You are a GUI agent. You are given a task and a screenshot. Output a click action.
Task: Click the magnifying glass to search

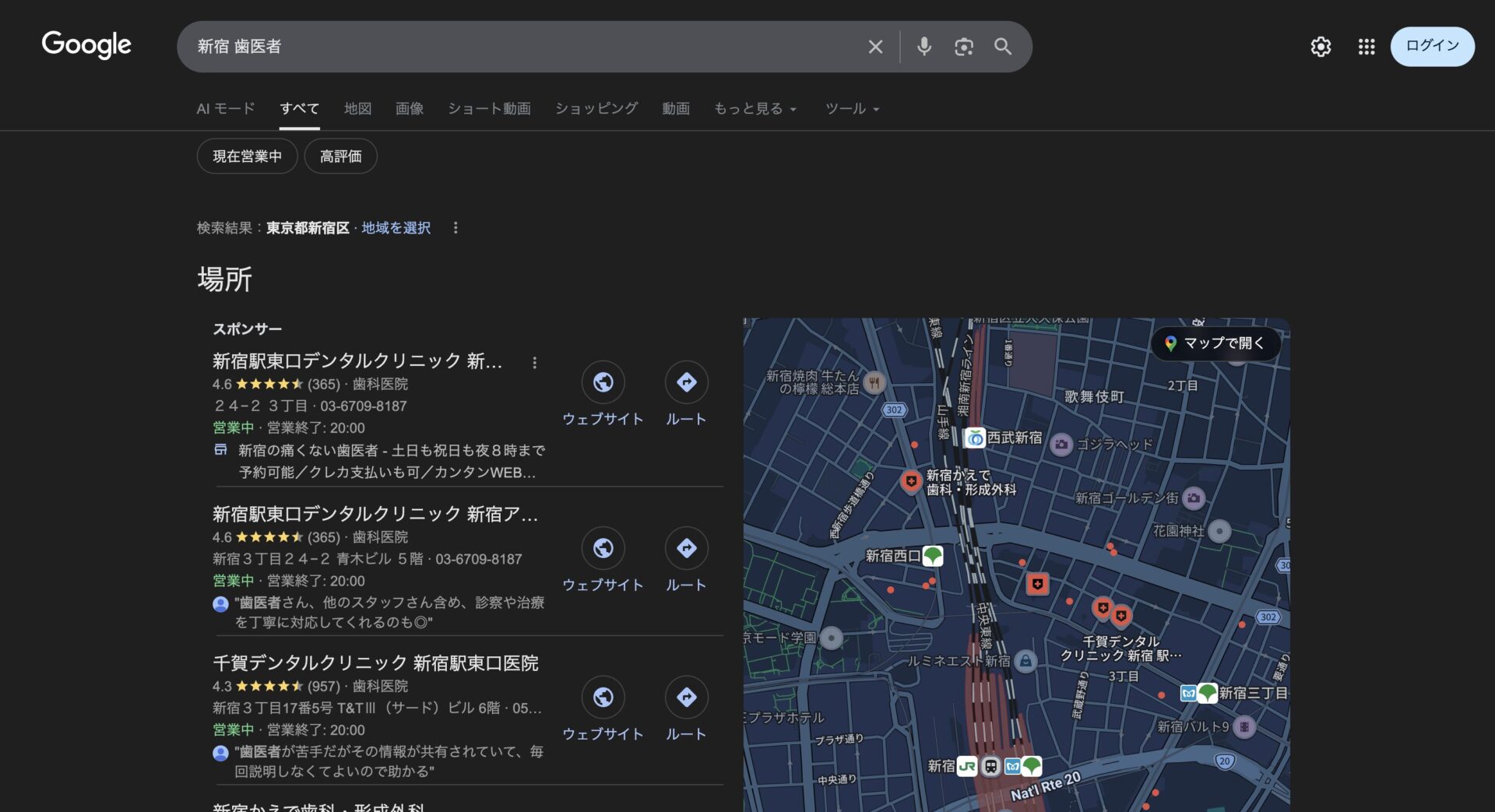tap(1003, 47)
